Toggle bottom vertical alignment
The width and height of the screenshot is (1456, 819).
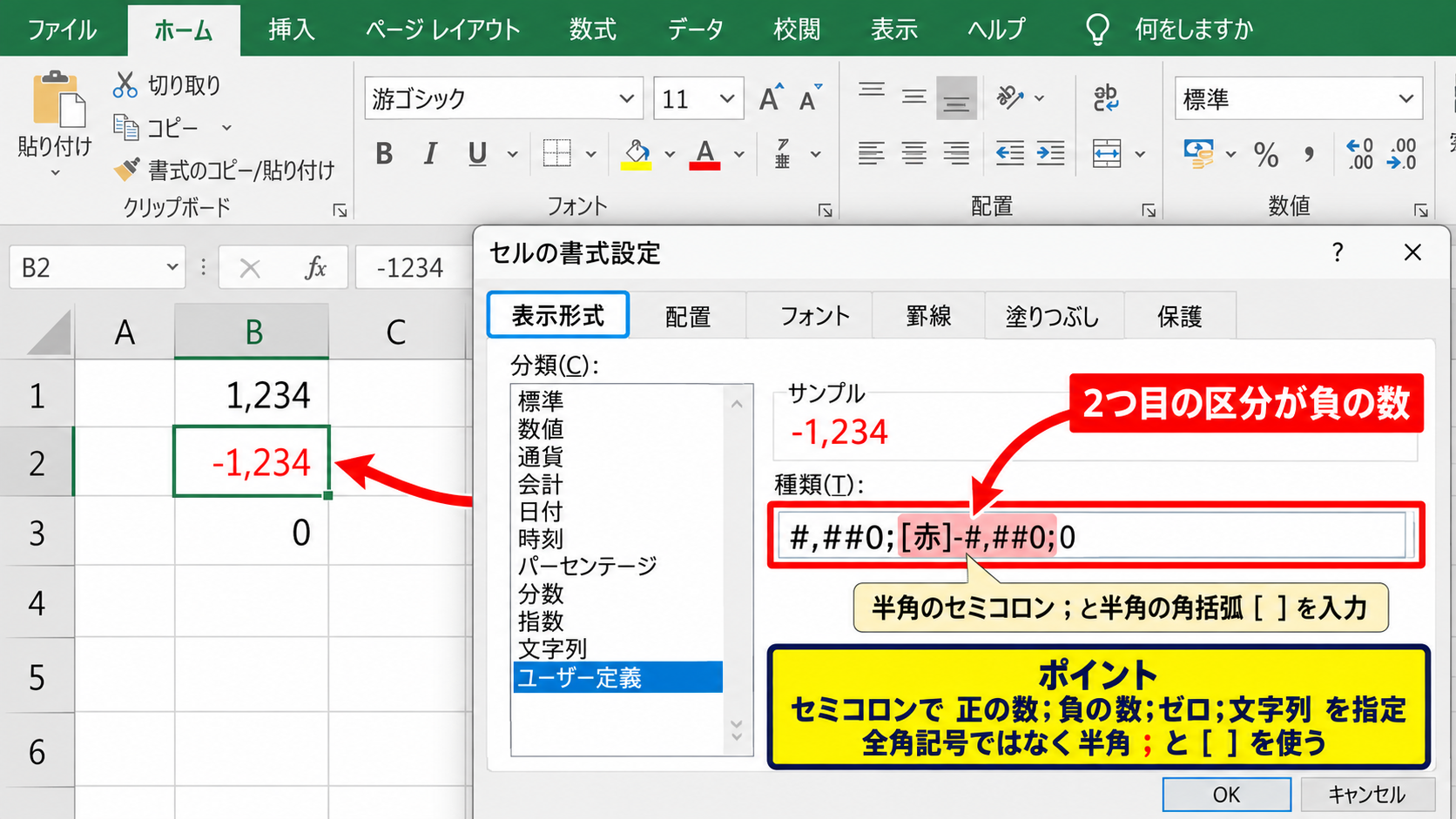tap(956, 97)
